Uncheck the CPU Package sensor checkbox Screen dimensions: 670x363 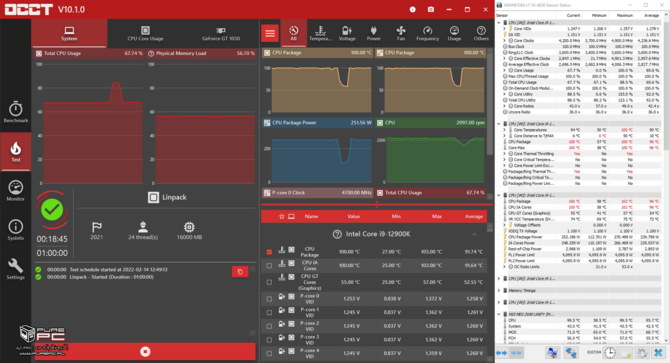tap(269, 252)
